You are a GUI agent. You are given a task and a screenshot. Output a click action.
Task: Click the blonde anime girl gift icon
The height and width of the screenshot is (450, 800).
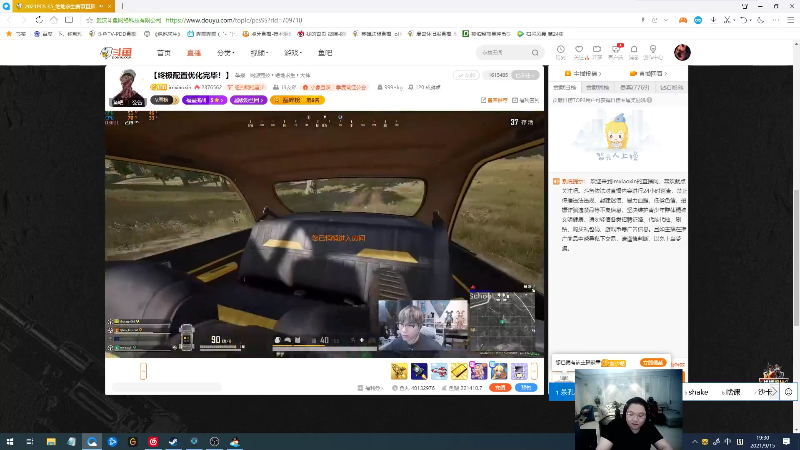point(498,371)
